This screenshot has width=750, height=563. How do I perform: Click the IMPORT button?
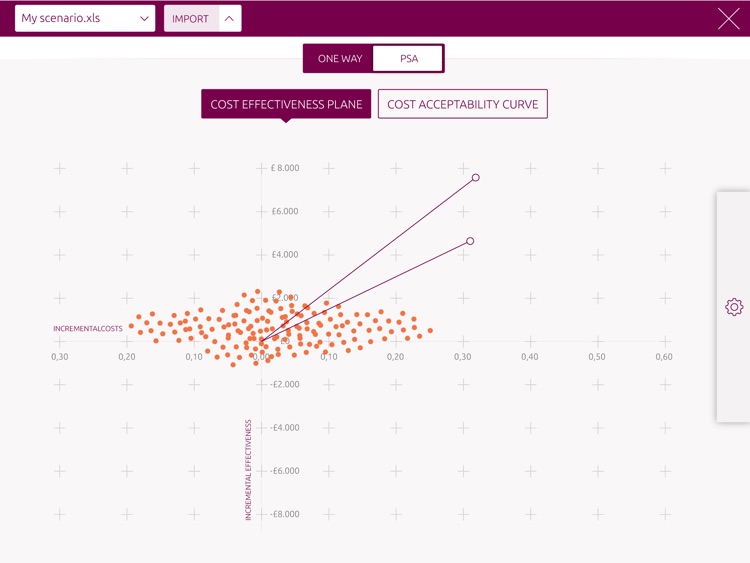(191, 19)
